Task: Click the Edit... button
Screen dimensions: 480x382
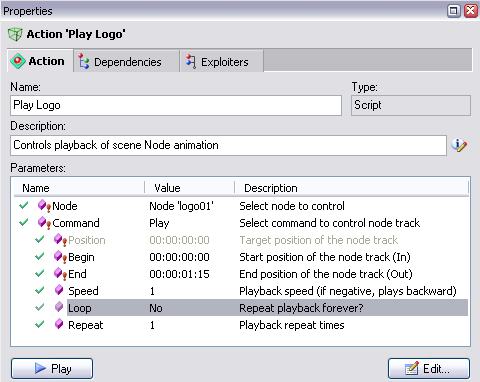Action: 429,369
